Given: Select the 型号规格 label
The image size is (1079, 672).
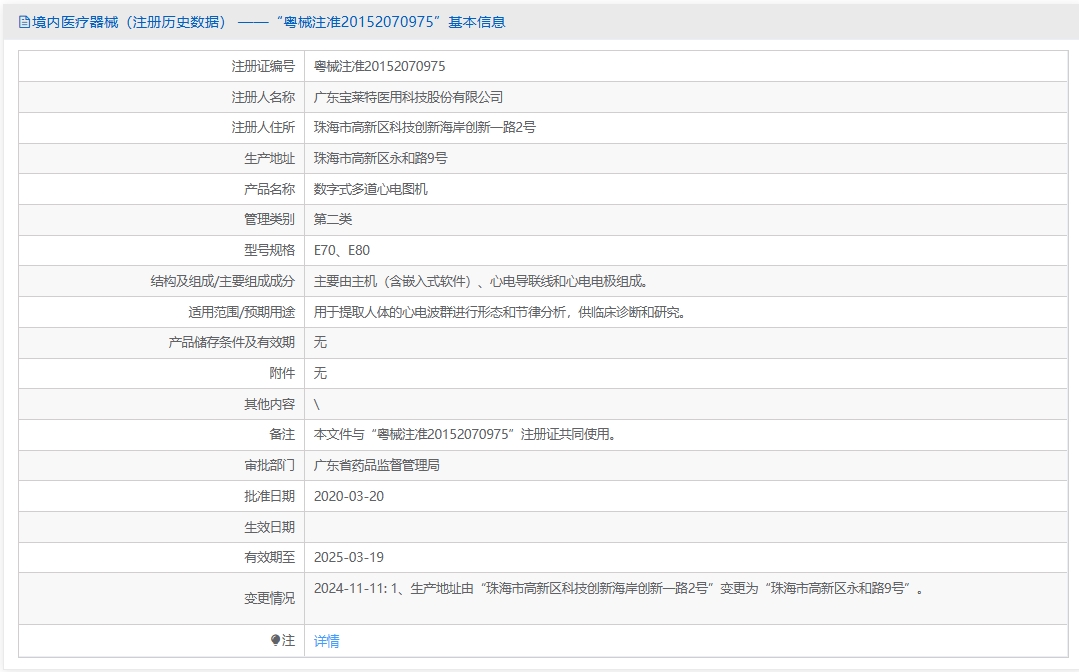Looking at the screenshot, I should (269, 250).
